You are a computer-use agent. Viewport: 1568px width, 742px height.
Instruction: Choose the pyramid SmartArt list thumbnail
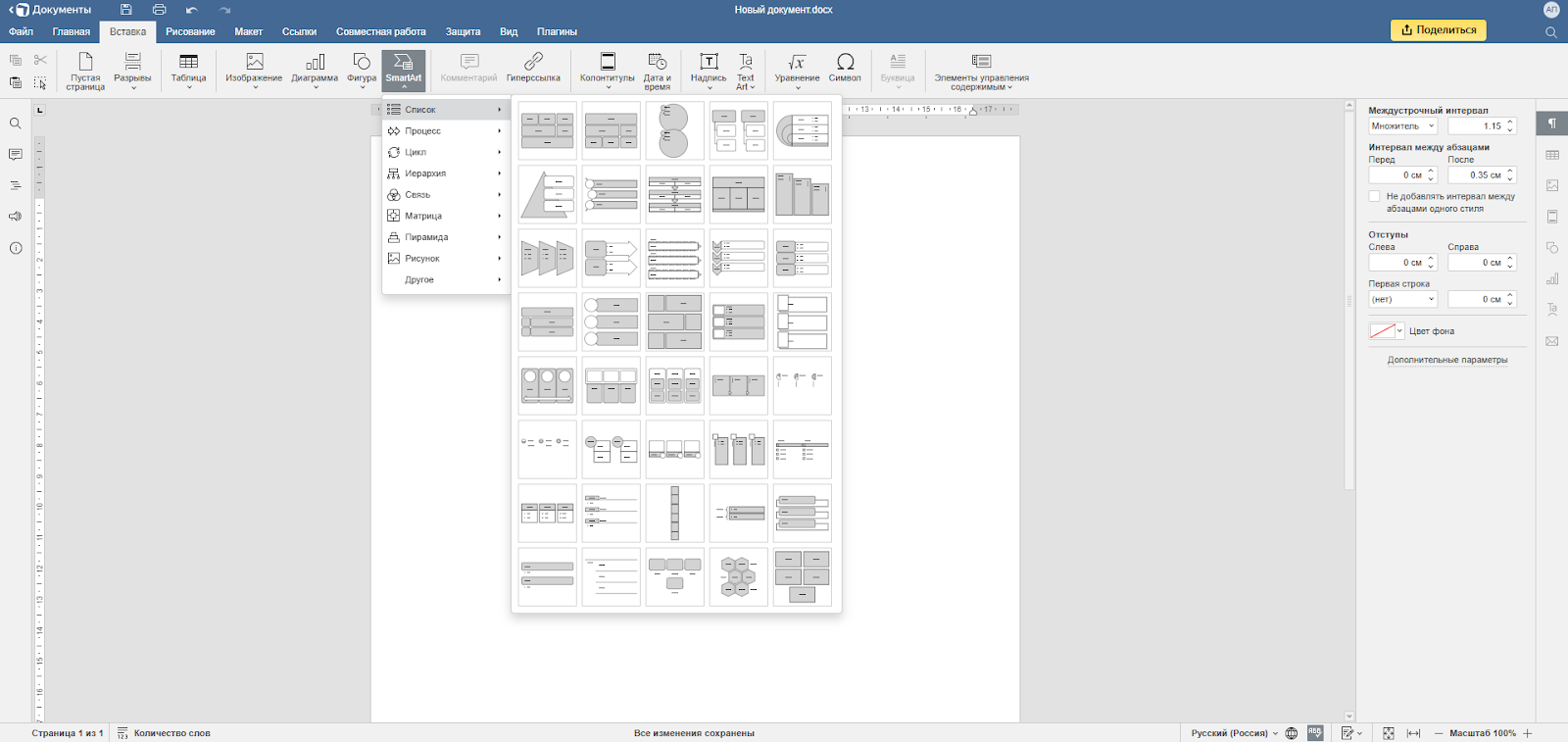point(548,195)
